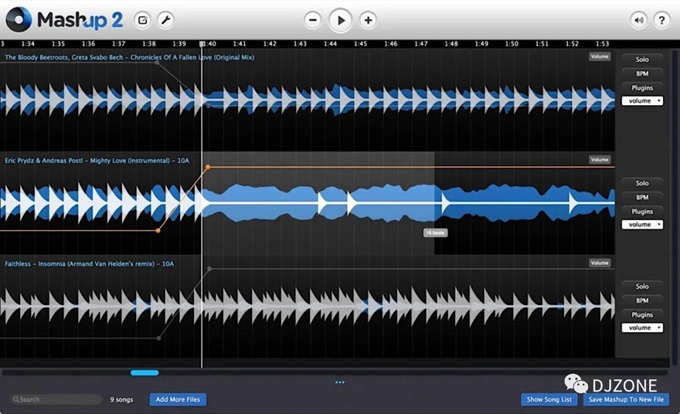The image size is (680, 414).
Task: Click the Mashup 2 logo icon
Action: click(x=18, y=20)
